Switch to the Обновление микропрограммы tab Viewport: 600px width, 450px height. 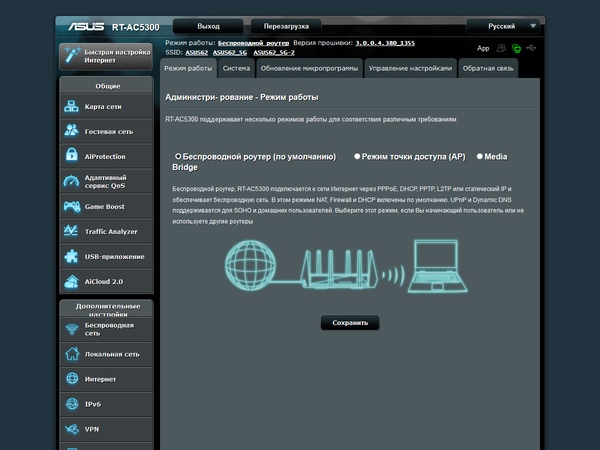tap(309, 68)
